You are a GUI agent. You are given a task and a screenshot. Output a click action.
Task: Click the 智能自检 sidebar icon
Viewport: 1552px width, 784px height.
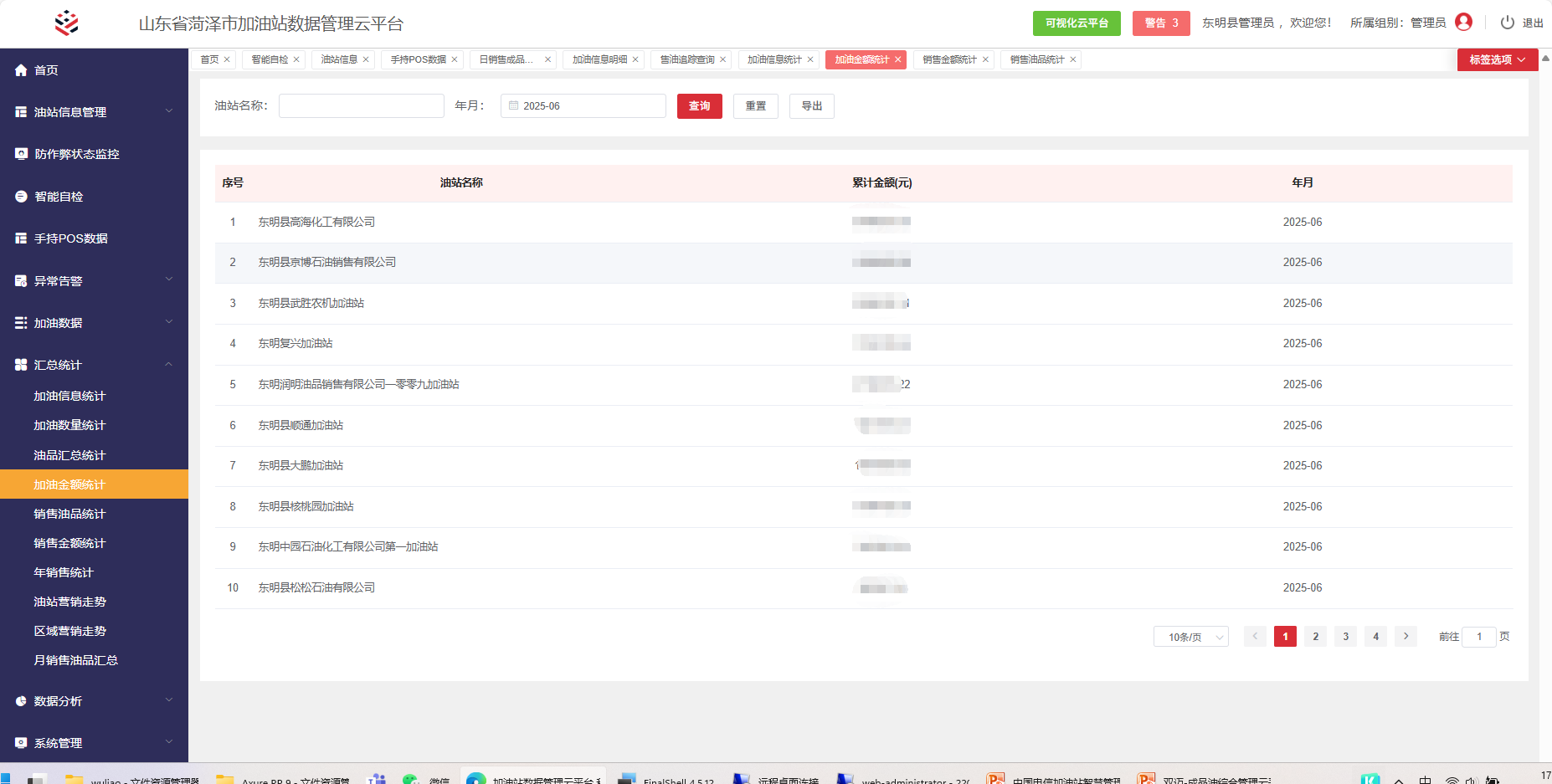click(21, 197)
